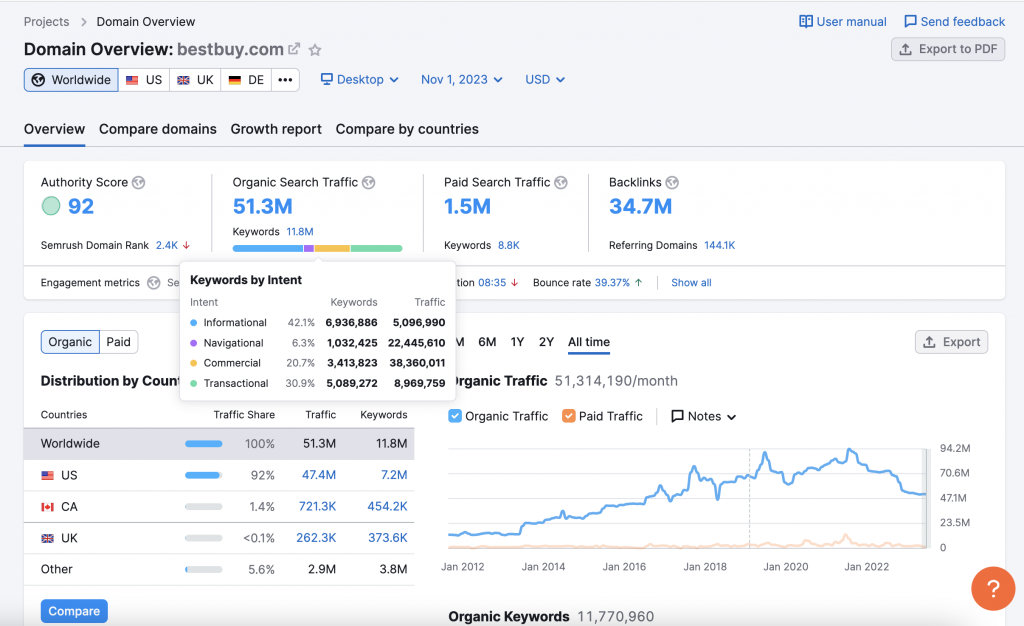The height and width of the screenshot is (626, 1024).
Task: Toggle Organic Traffic checkbox
Action: click(x=455, y=416)
